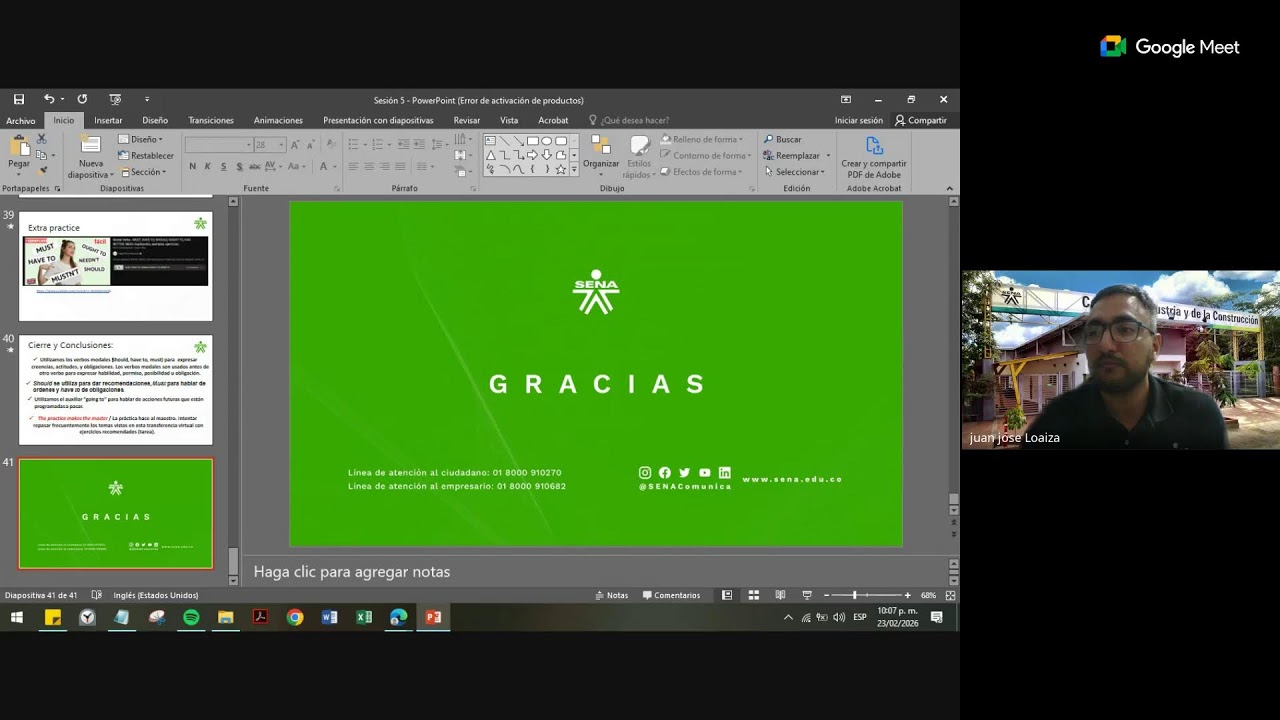Open Excel from the taskbar
Screen dimensions: 1280x720
pyautogui.click(x=364, y=617)
